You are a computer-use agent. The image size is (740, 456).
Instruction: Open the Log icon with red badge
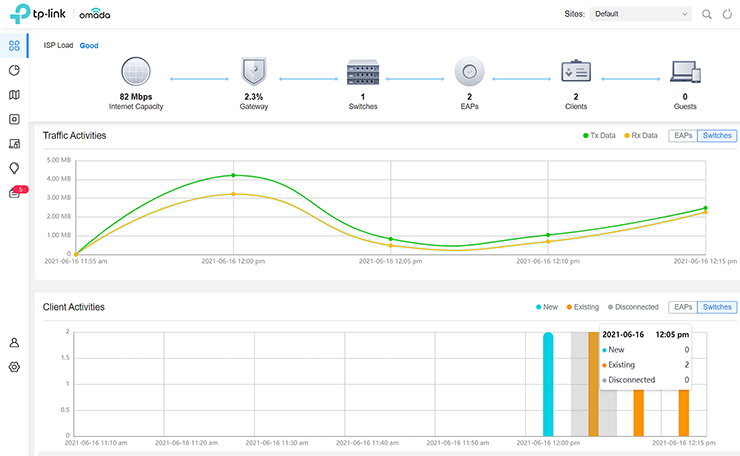click(14, 193)
